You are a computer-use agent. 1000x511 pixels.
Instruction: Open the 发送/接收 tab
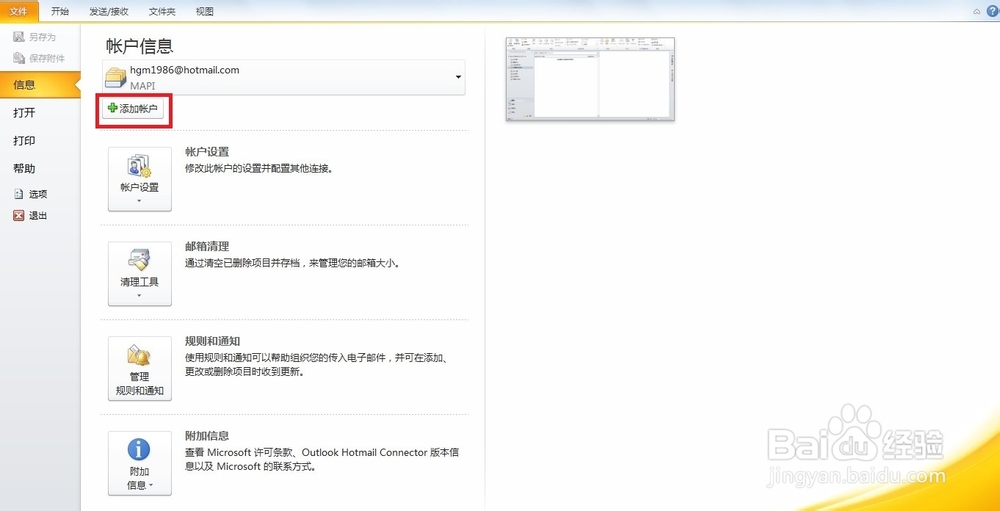(108, 11)
